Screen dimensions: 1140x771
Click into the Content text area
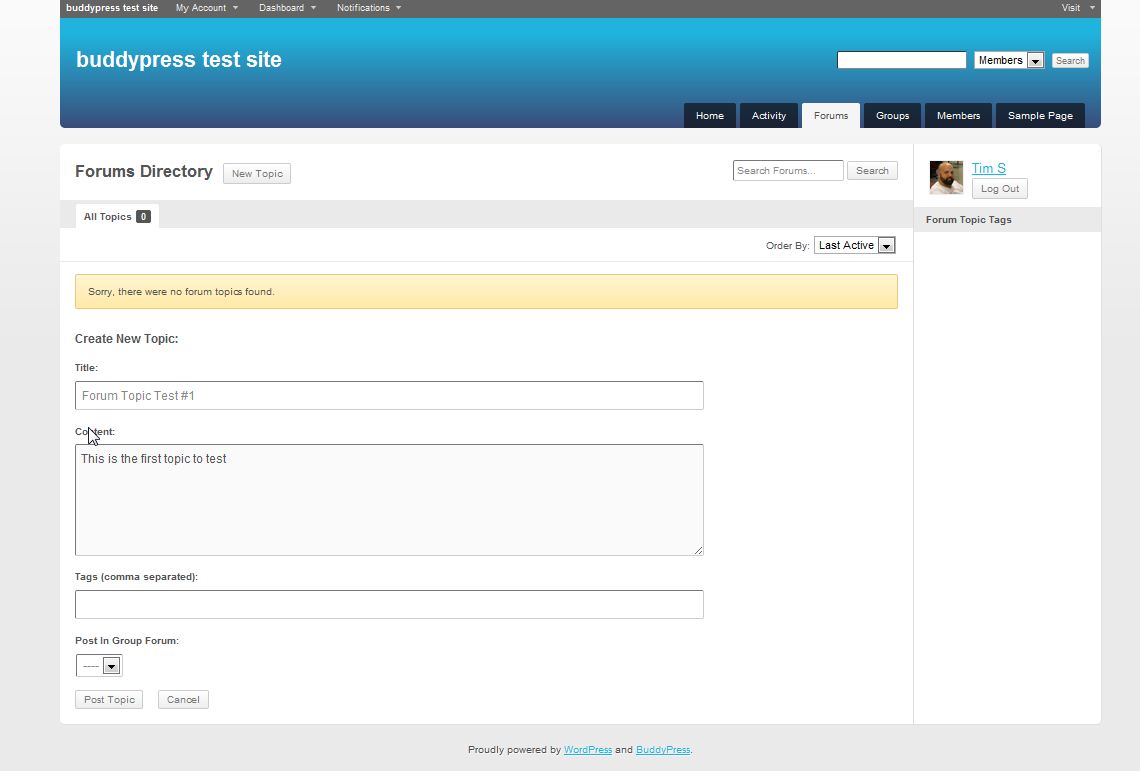[389, 500]
